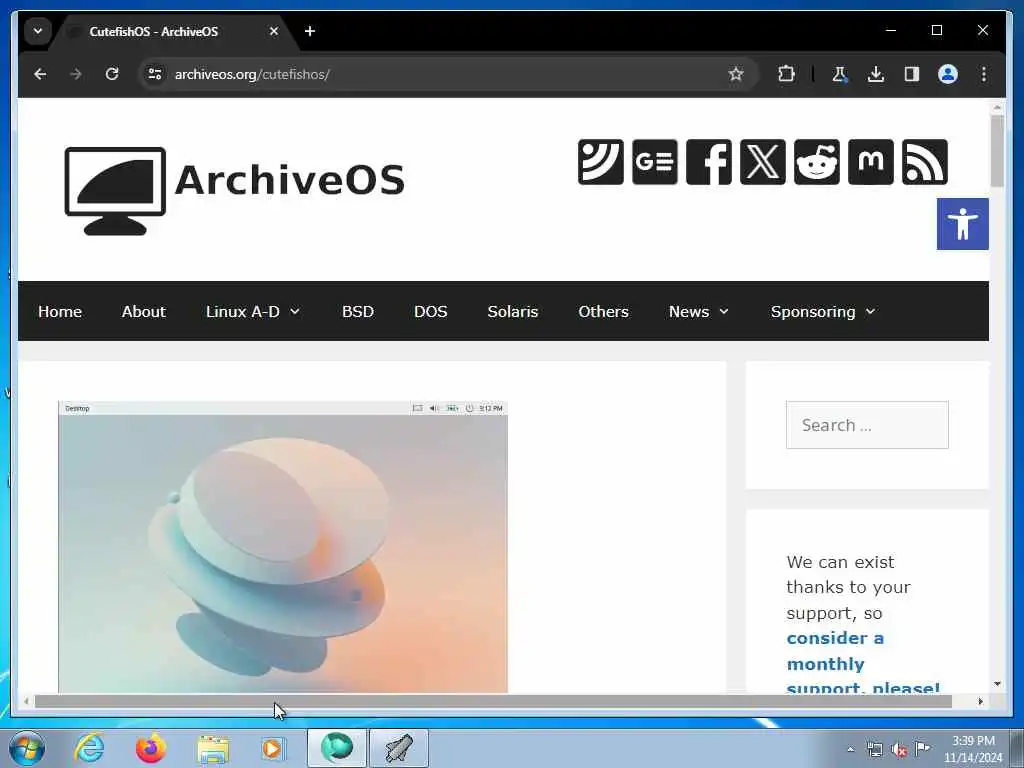Launch Internet Explorer from taskbar
The width and height of the screenshot is (1024, 768).
tap(89, 748)
